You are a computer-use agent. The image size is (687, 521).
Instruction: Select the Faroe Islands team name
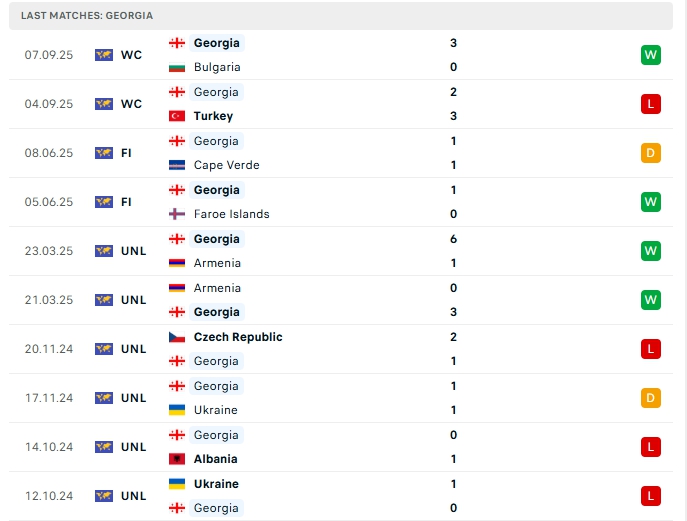point(232,214)
